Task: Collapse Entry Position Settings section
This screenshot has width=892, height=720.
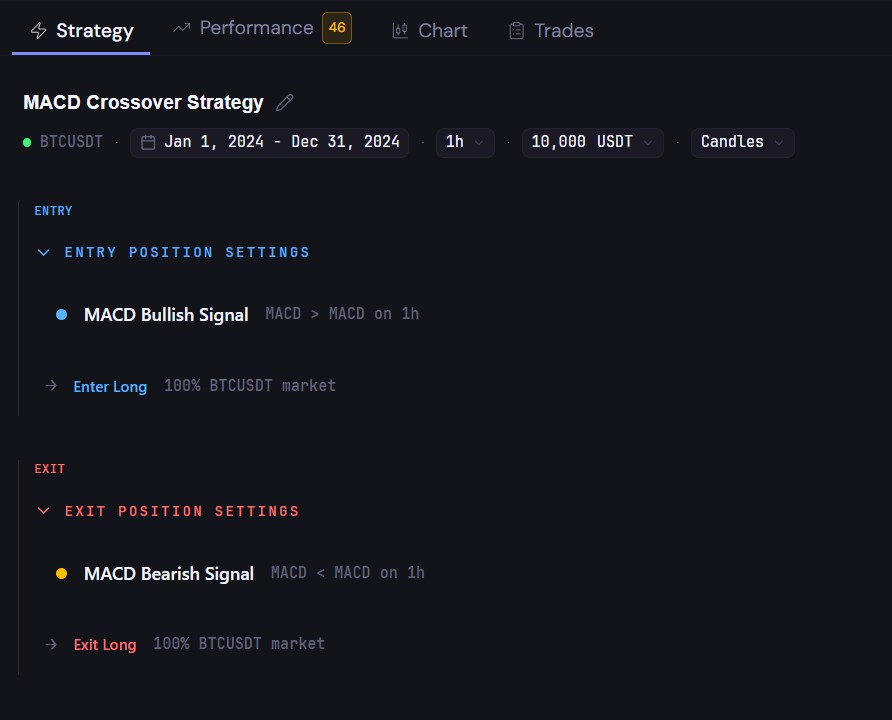Action: point(173,253)
